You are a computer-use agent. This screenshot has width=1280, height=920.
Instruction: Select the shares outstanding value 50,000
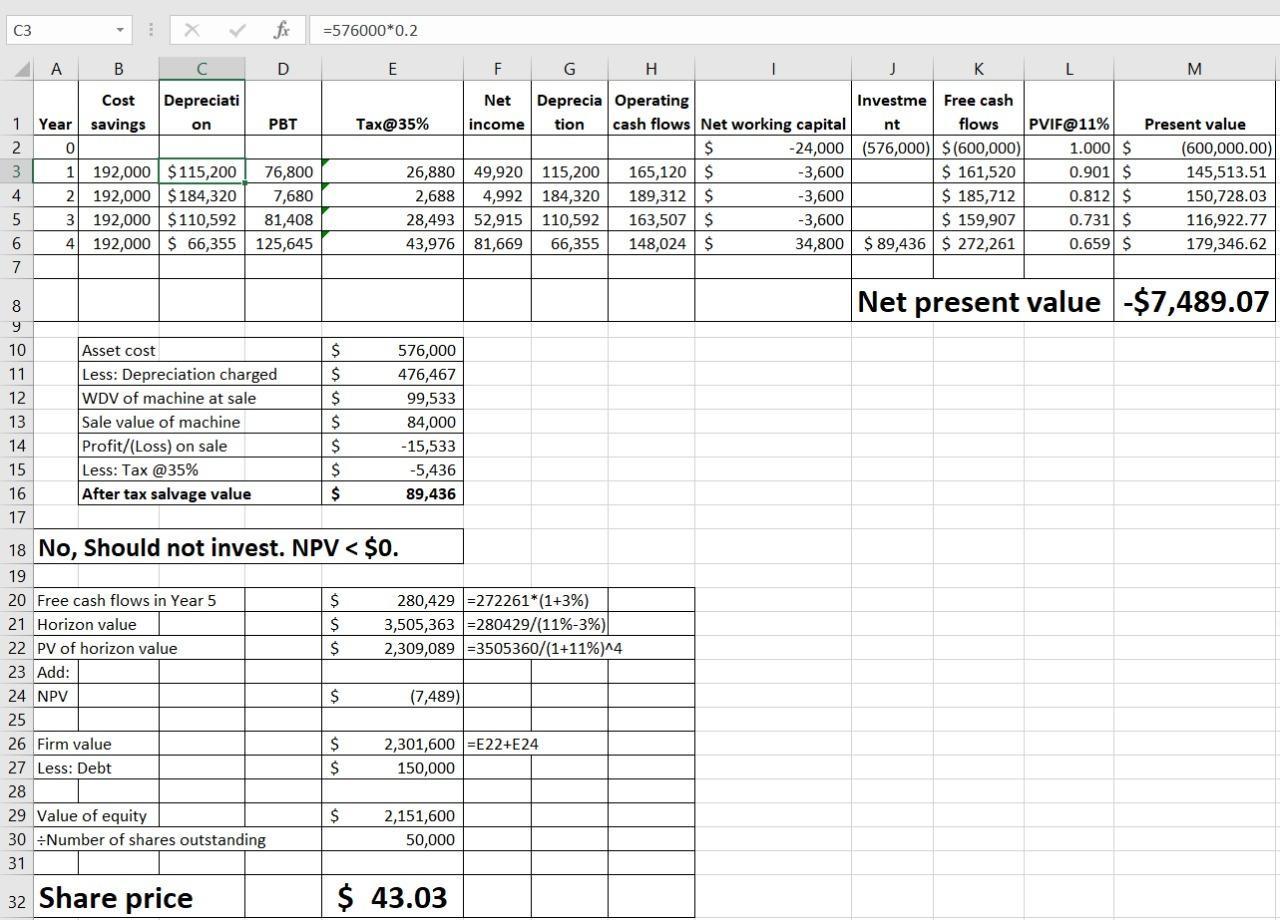(x=392, y=840)
